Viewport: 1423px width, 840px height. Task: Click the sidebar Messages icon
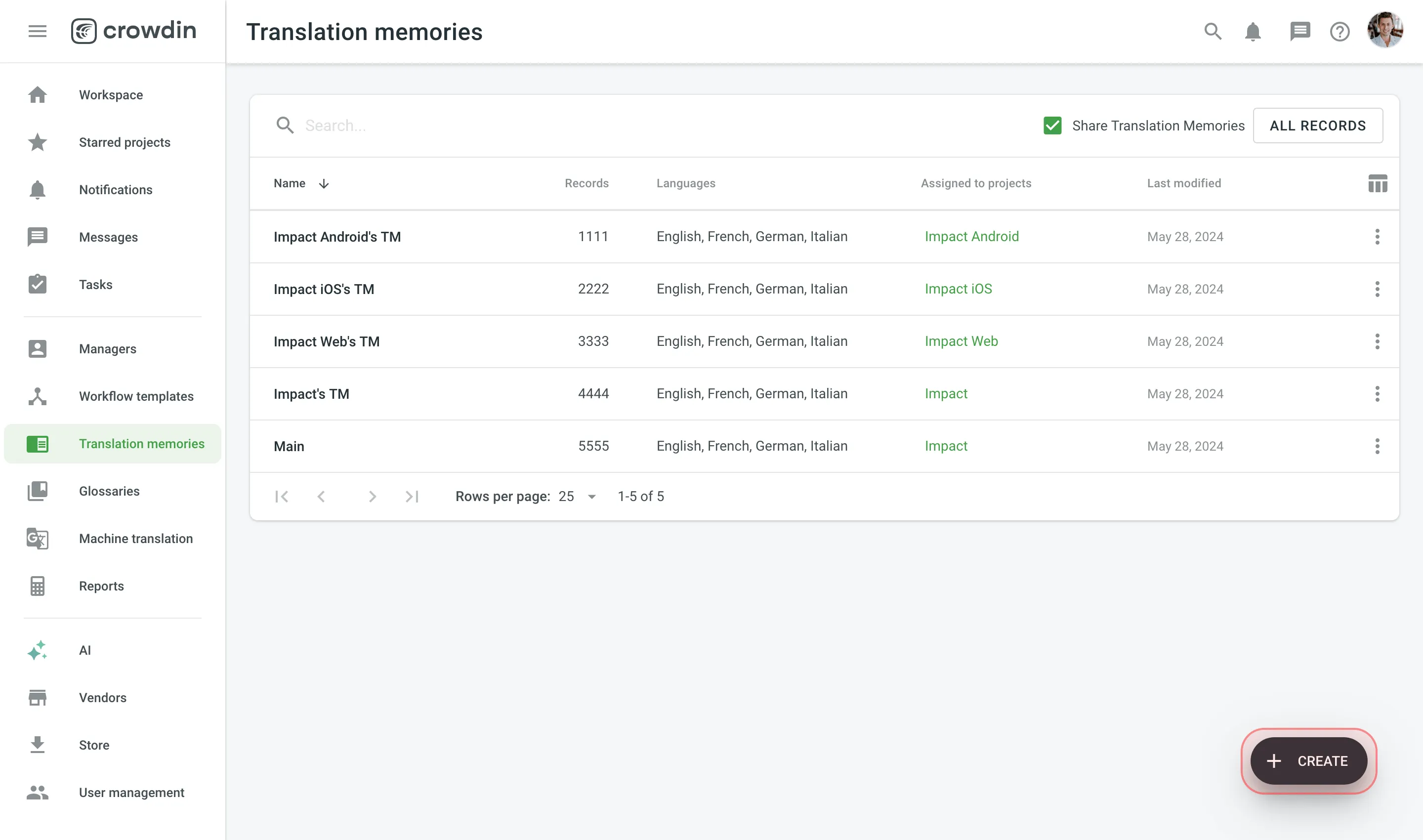pyautogui.click(x=38, y=237)
